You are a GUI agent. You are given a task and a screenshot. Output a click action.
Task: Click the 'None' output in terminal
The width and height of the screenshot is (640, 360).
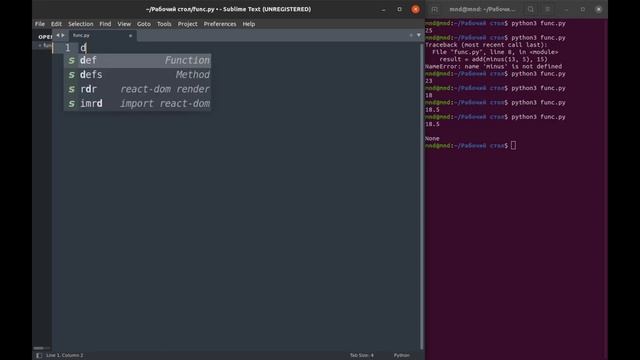click(x=432, y=139)
